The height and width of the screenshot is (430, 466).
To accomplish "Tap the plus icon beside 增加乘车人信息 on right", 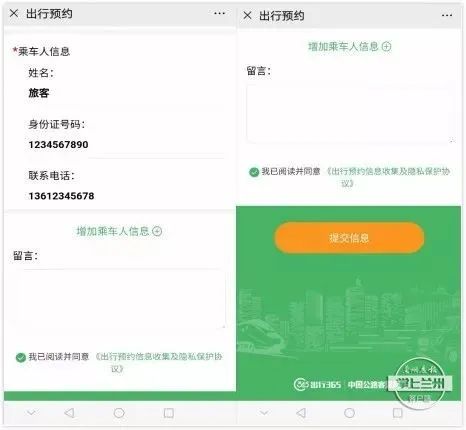I will (386, 46).
